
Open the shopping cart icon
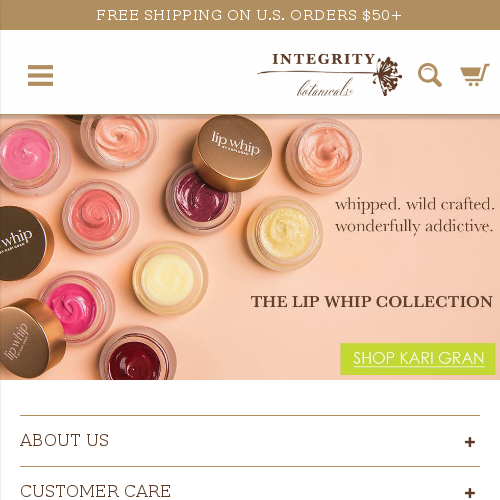[475, 75]
